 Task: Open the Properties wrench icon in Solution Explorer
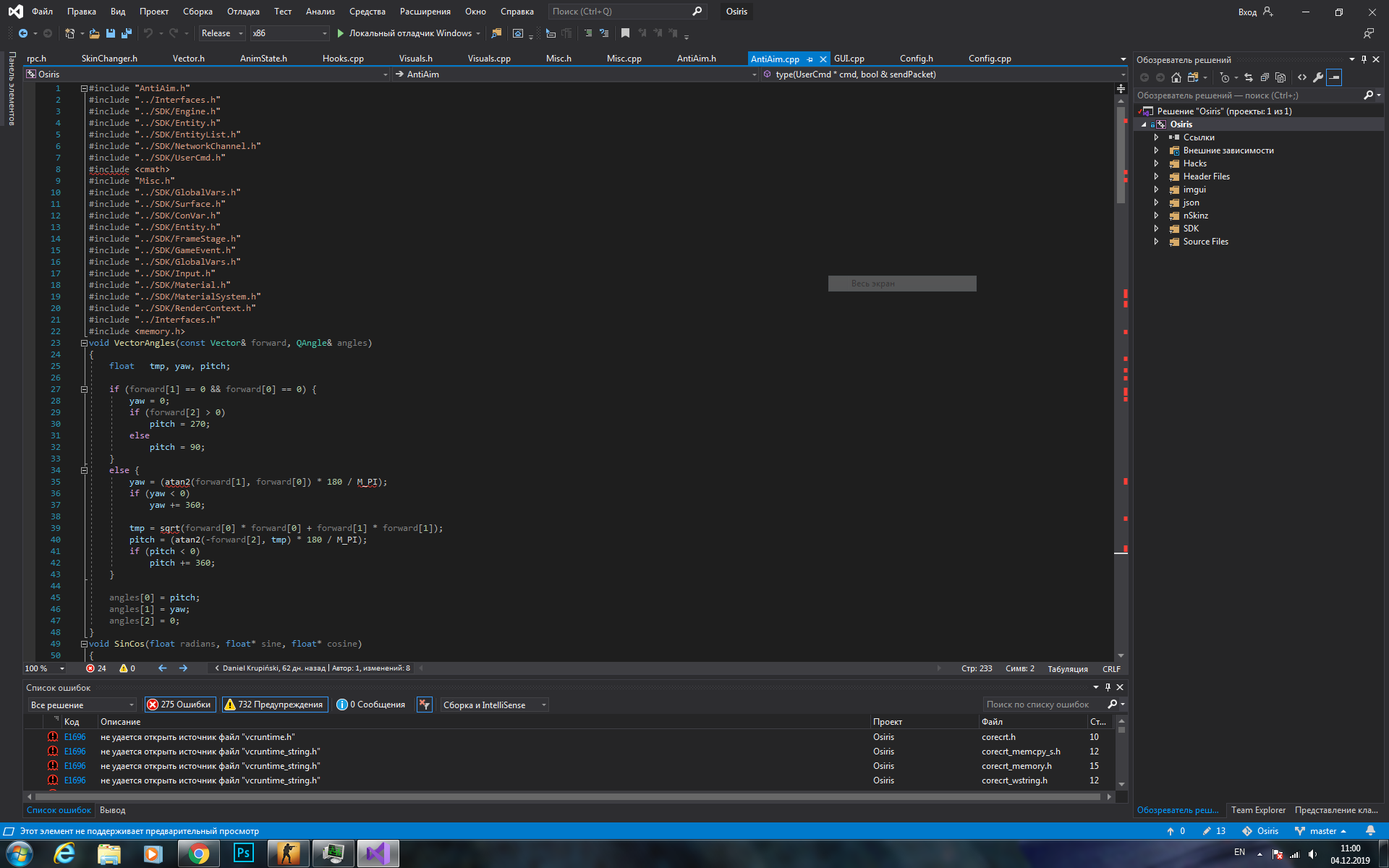[1317, 77]
